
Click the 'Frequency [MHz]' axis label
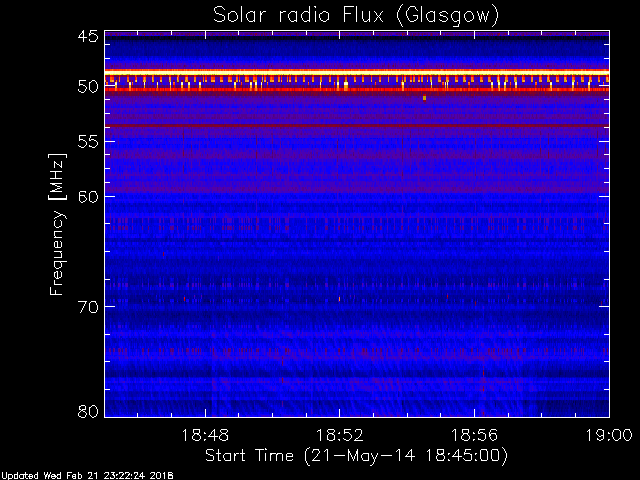coord(57,224)
